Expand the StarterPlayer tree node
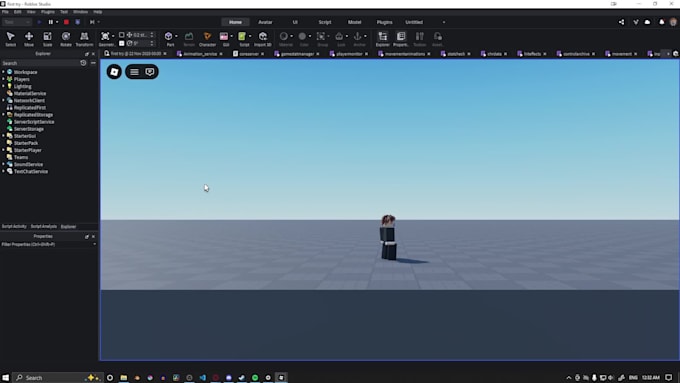This screenshot has width=680, height=383. 3,150
